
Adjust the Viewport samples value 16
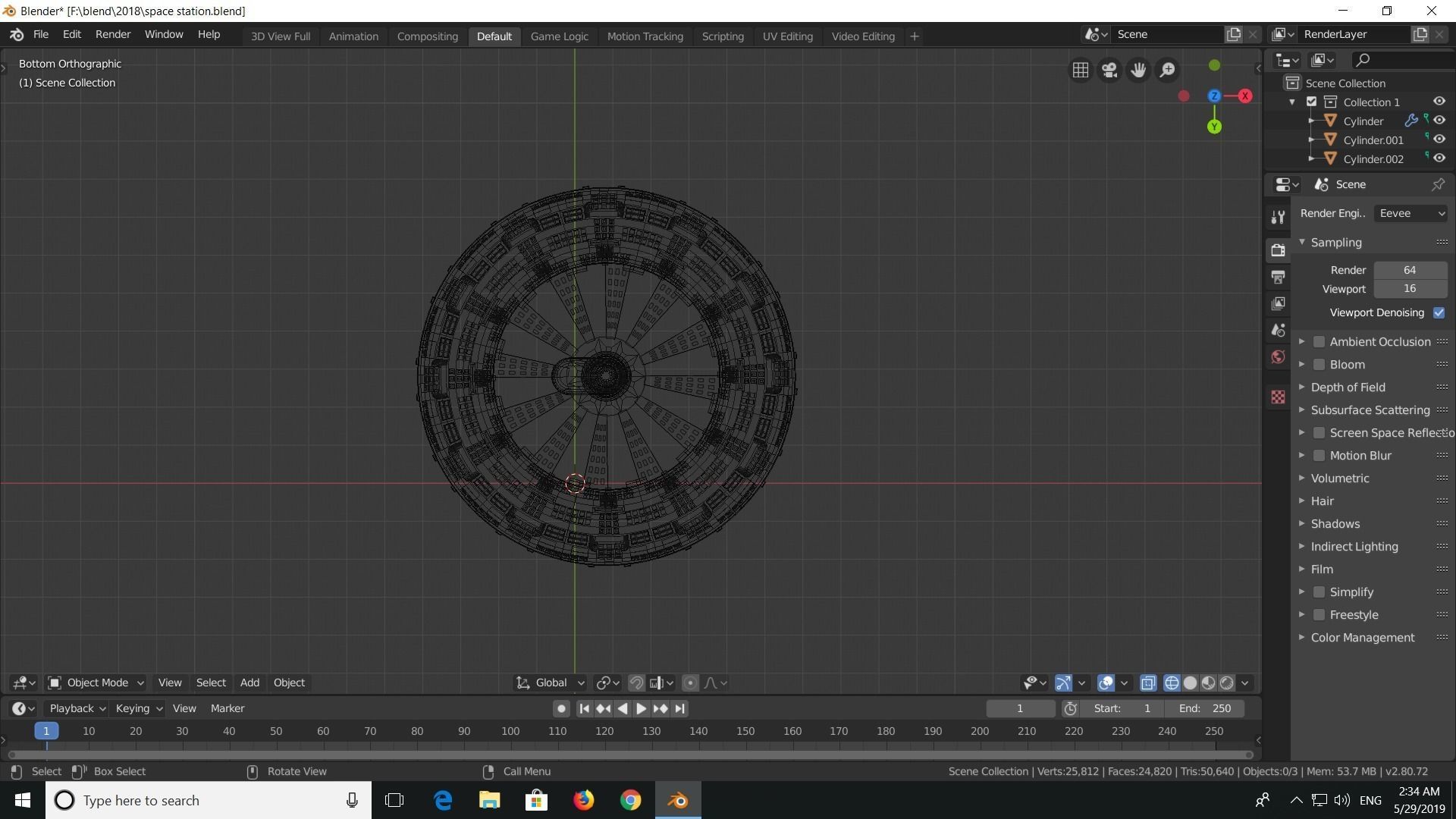(1410, 289)
